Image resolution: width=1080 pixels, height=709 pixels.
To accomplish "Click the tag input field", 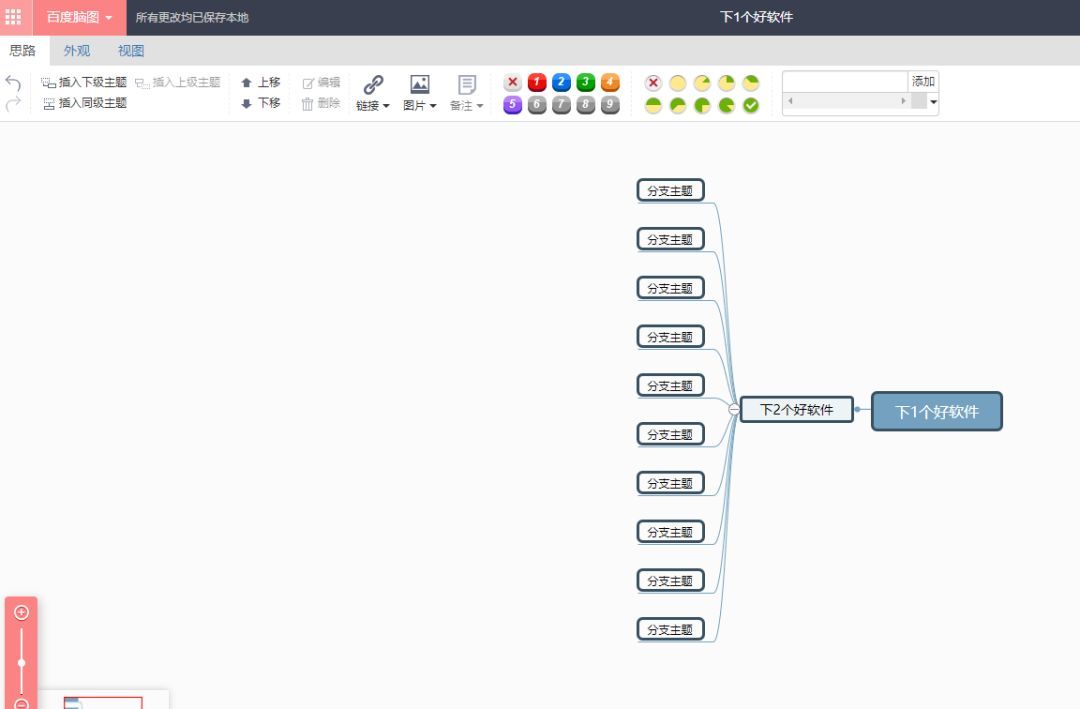I will pyautogui.click(x=845, y=81).
